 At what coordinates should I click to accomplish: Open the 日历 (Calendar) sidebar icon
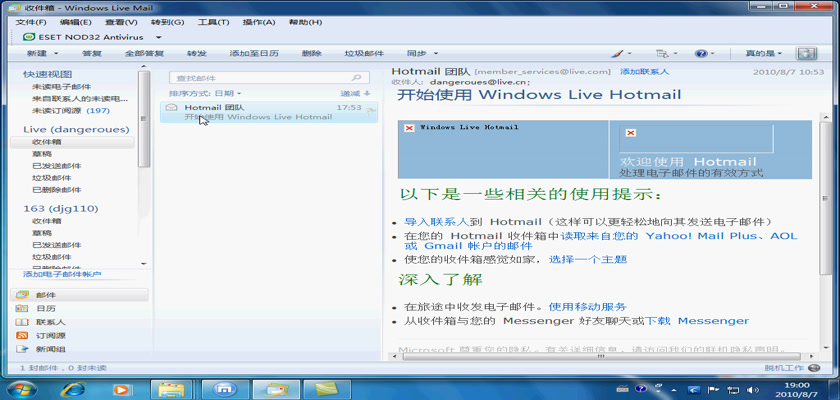coord(22,309)
